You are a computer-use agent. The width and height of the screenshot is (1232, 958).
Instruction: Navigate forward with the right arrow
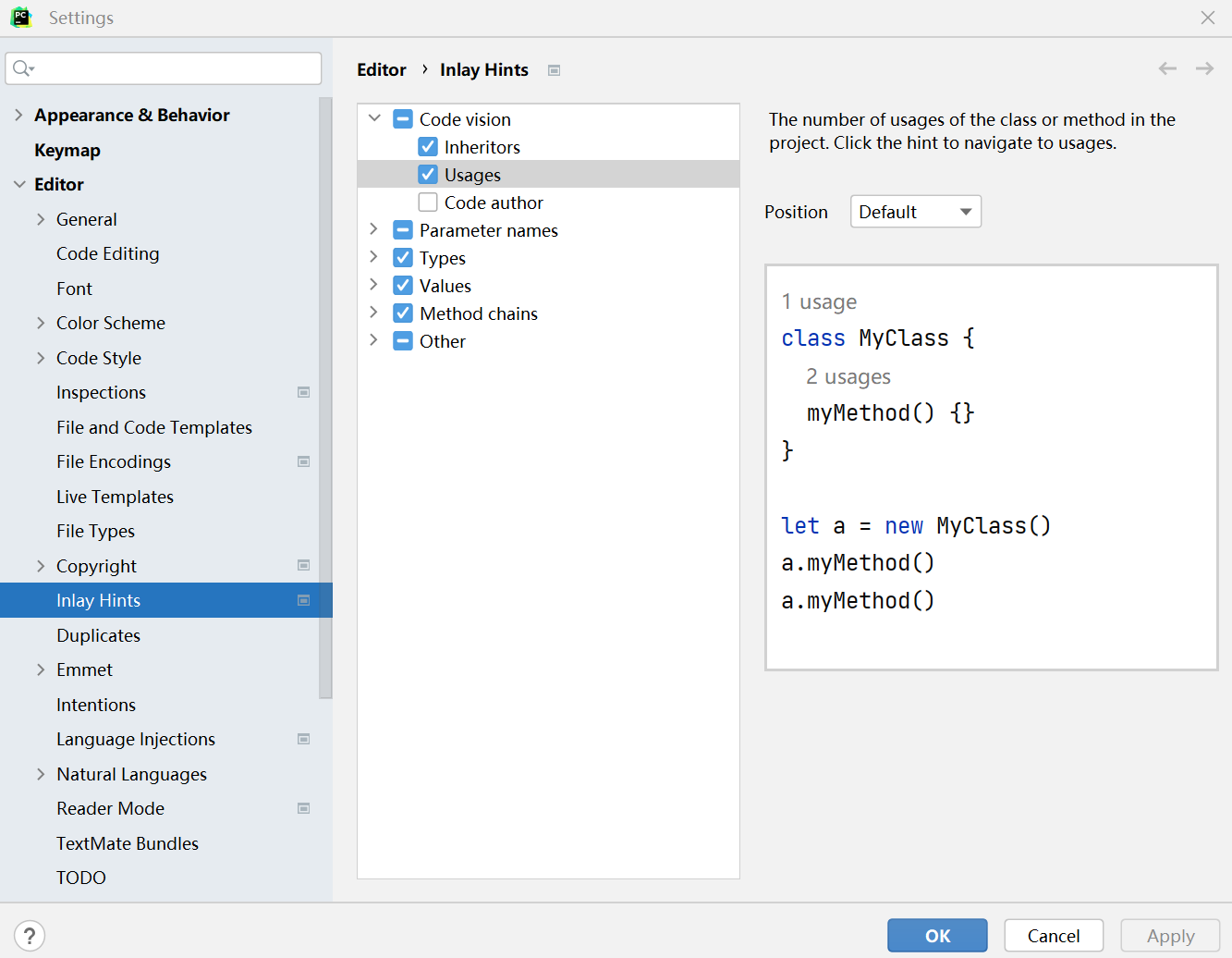click(1204, 68)
